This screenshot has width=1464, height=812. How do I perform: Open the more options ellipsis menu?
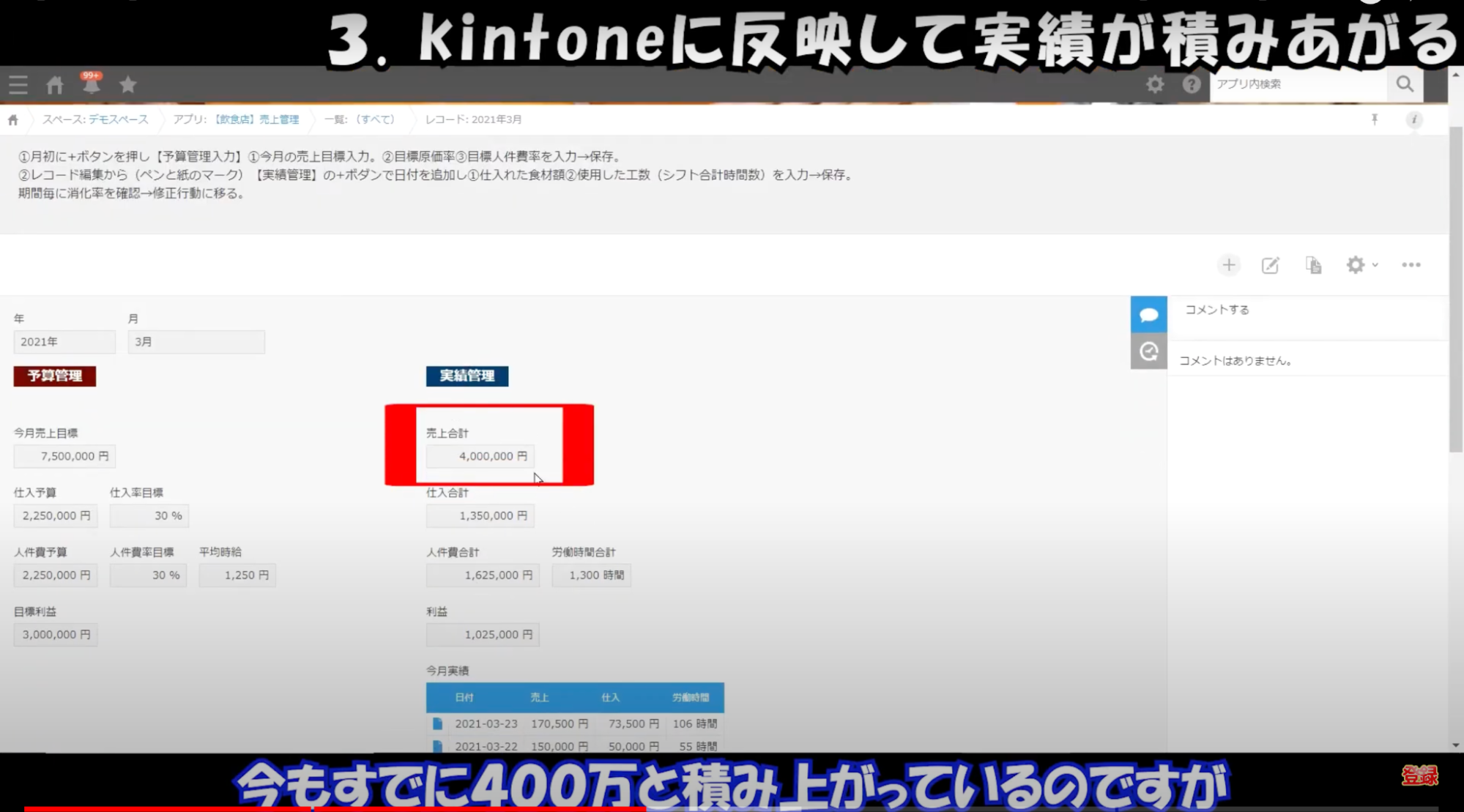coord(1411,265)
